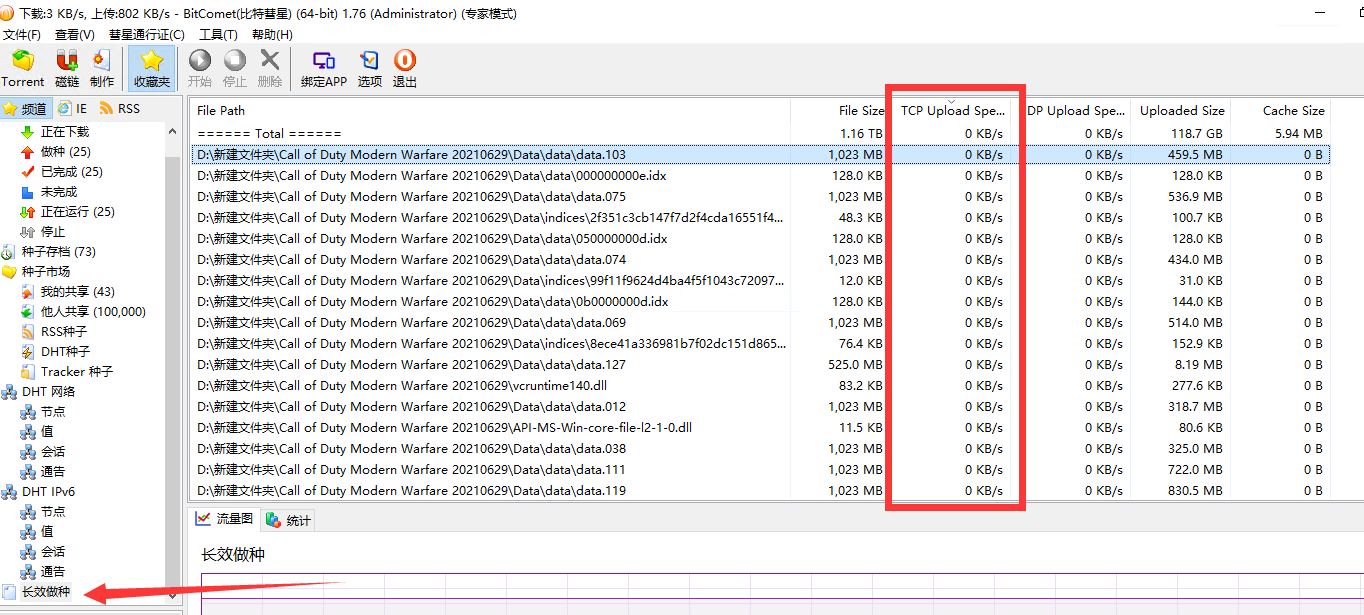
Task: Click the 5.94 MB cache size cell
Action: (x=1299, y=133)
